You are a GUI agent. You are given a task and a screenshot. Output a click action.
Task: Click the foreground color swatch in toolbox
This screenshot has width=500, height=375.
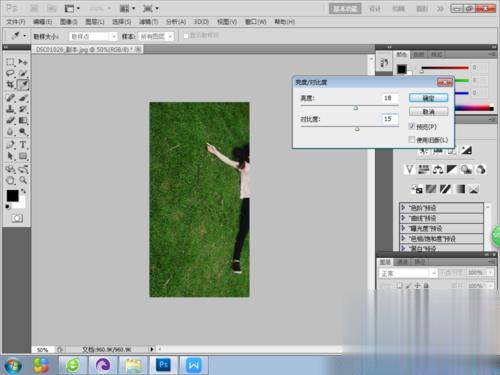(13, 196)
